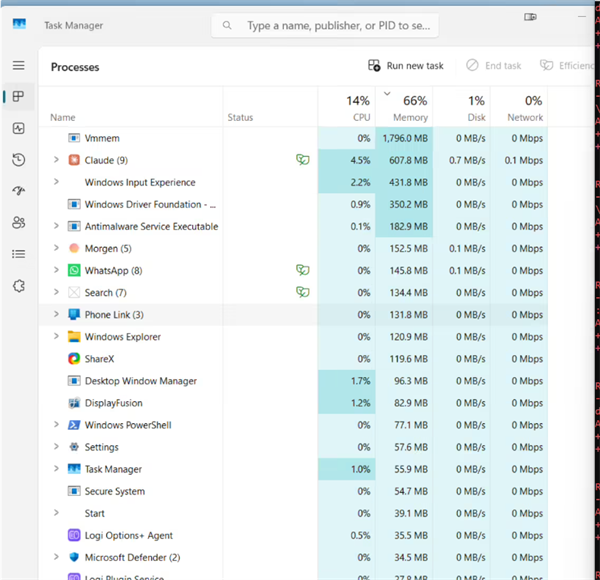Image resolution: width=600 pixels, height=580 pixels.
Task: Click the Processes page heading
Action: (x=75, y=67)
